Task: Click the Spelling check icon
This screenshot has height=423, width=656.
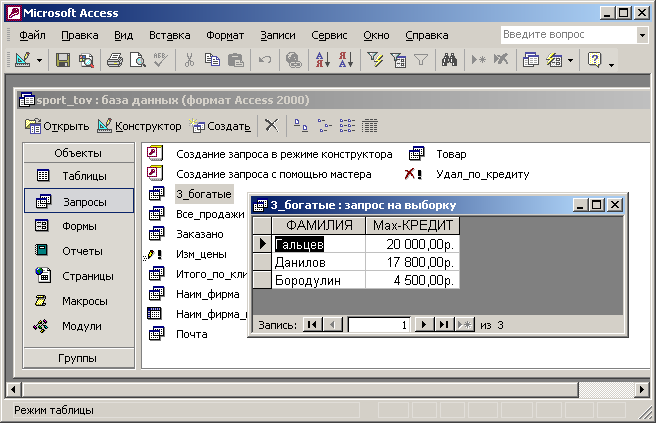Action: pos(160,60)
